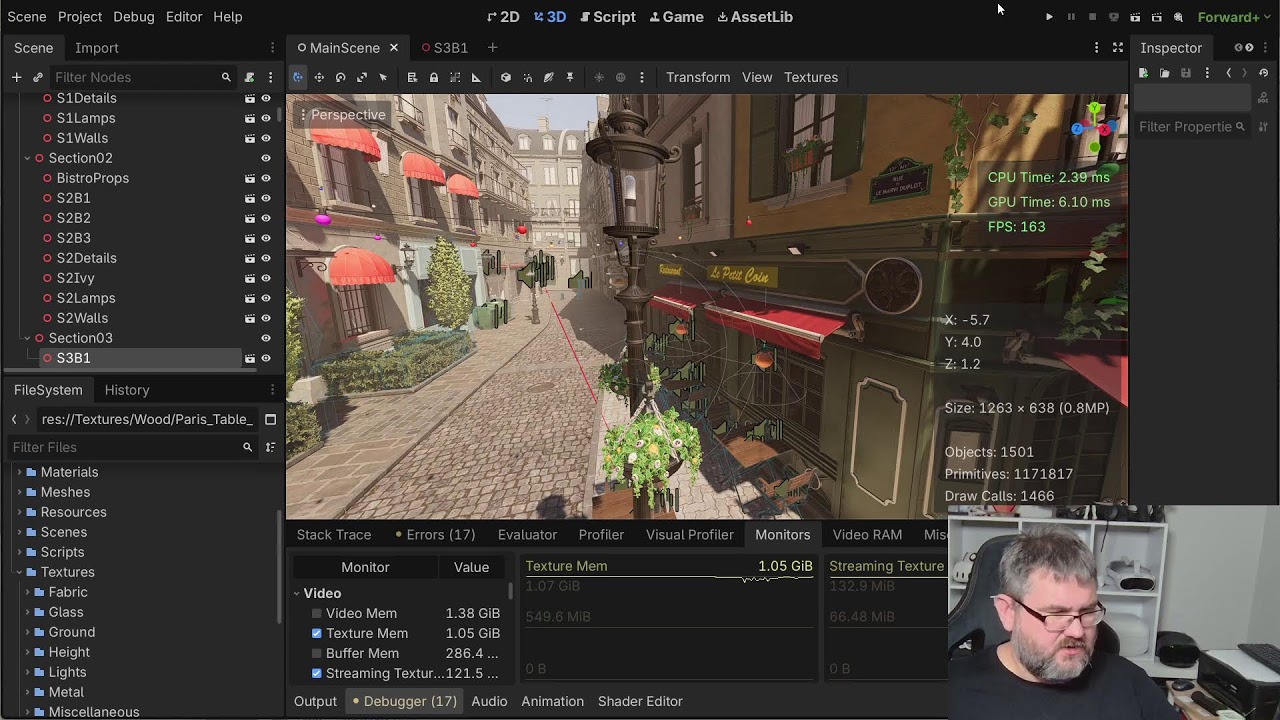Open the Shader Editor bottom panel
The height and width of the screenshot is (720, 1280).
click(x=640, y=701)
